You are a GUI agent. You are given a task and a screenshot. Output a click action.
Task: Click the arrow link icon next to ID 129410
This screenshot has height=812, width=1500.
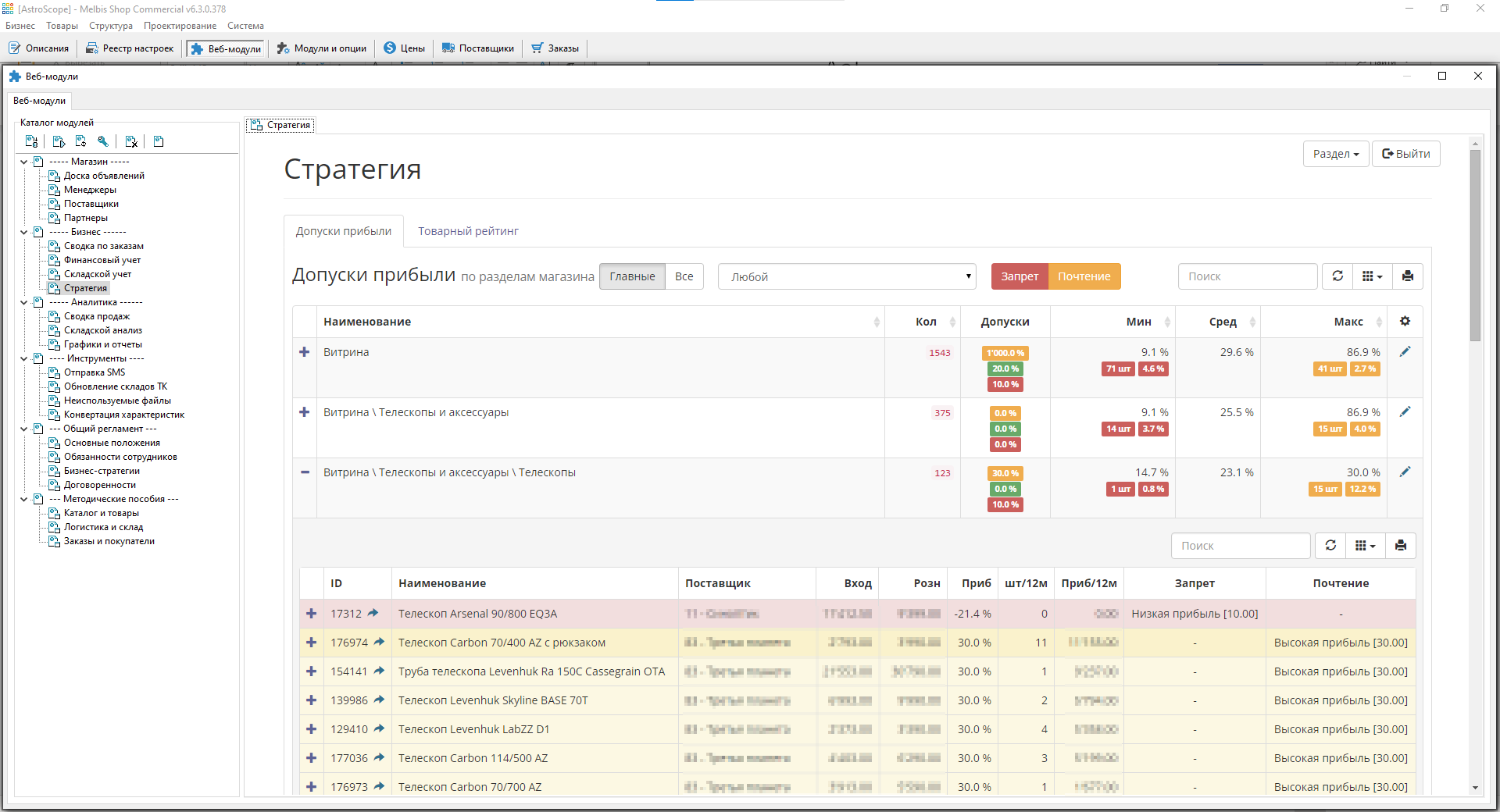pos(379,728)
